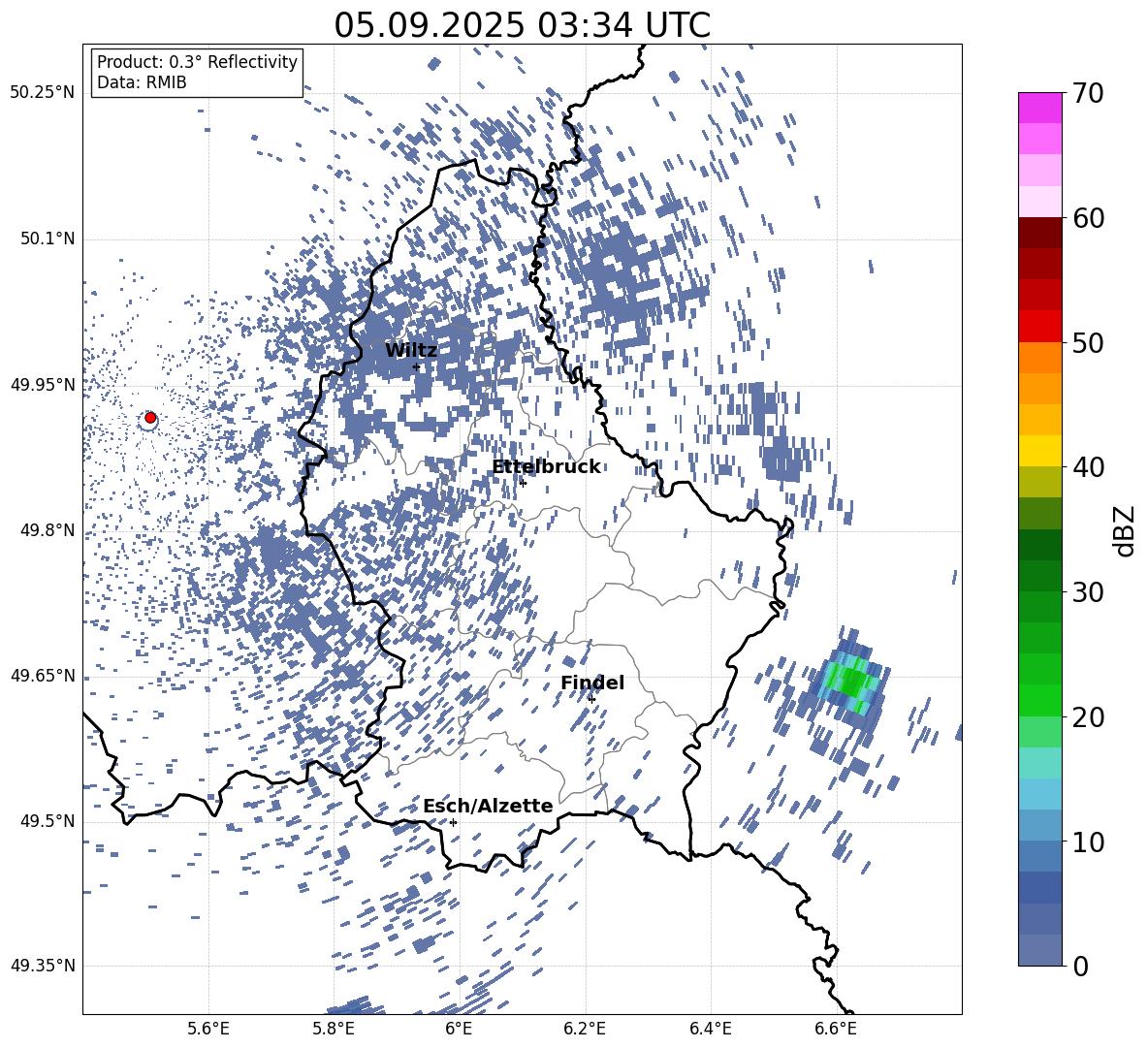This screenshot has height=1048, width=1148.
Task: Click the 6.4°E longitude label
Action: 710,1029
